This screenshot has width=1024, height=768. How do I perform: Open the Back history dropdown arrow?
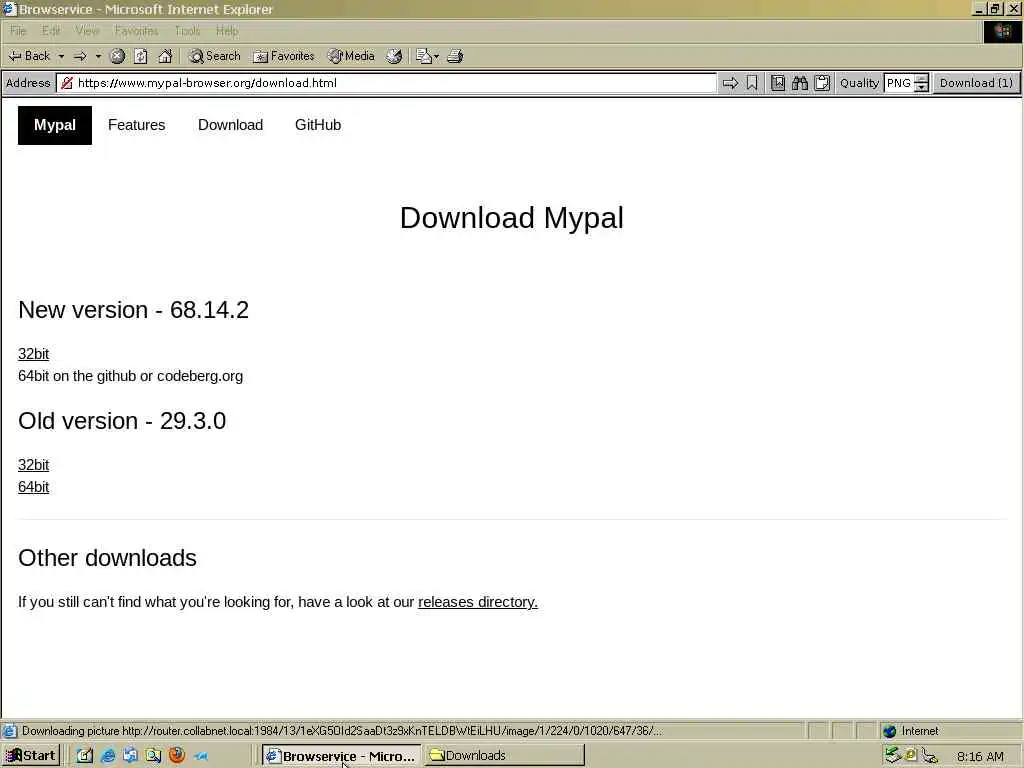click(x=61, y=56)
